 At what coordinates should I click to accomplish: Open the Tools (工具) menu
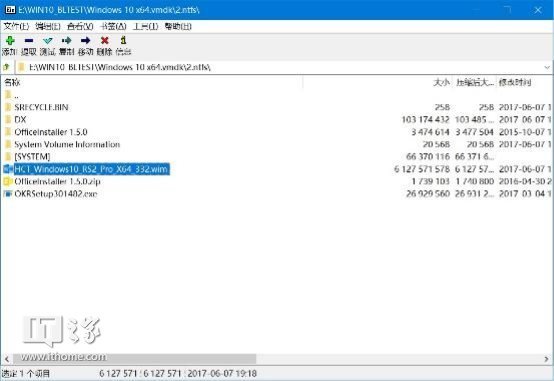(146, 26)
